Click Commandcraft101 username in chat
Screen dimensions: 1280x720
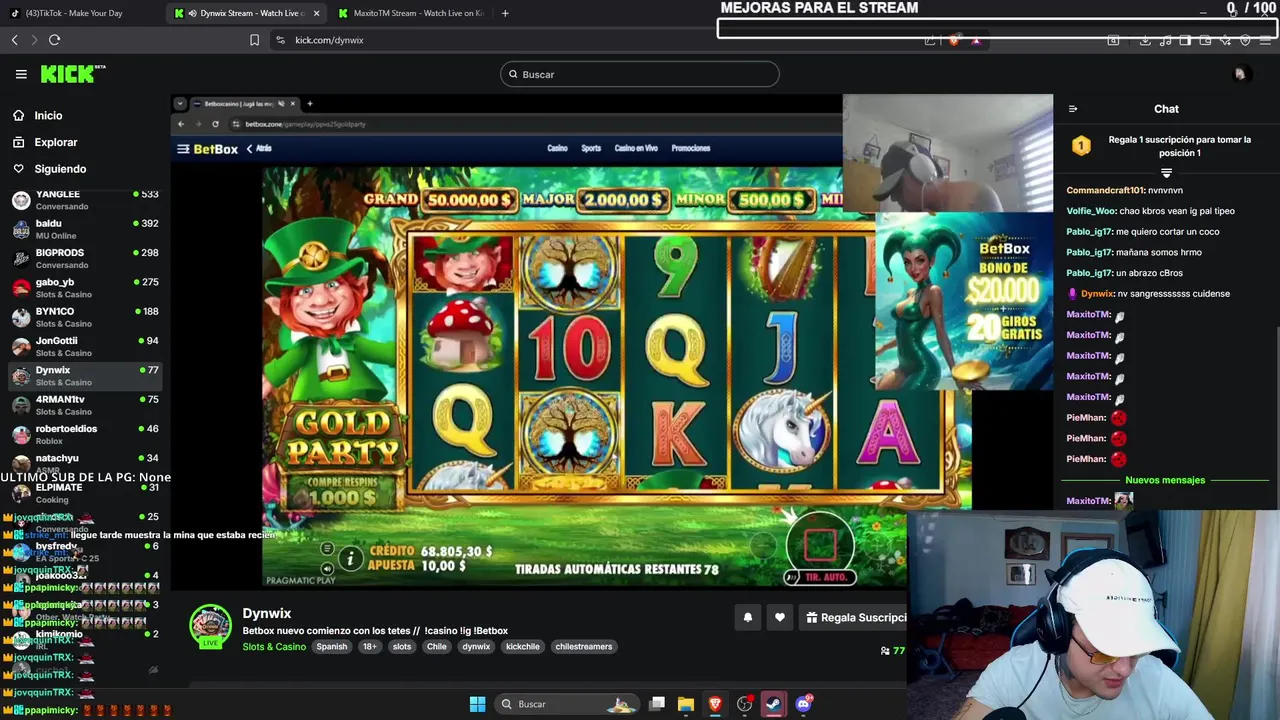(x=1105, y=190)
